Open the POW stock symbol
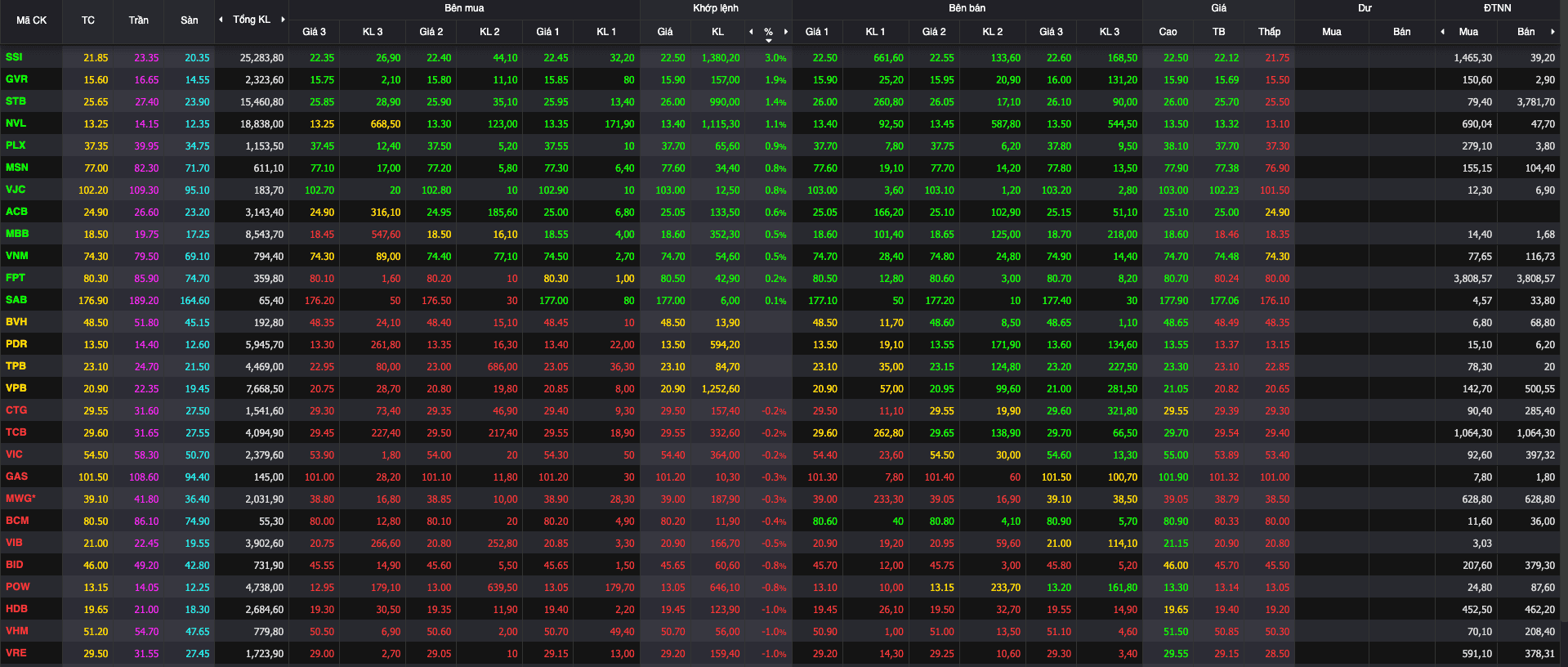Screen dimensions: 1568x667 click(17, 587)
